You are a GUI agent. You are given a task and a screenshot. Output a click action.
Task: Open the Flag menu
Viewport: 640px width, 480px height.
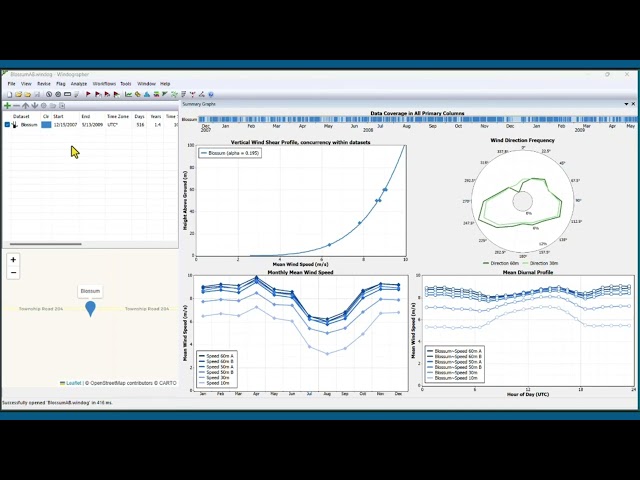pyautogui.click(x=61, y=84)
